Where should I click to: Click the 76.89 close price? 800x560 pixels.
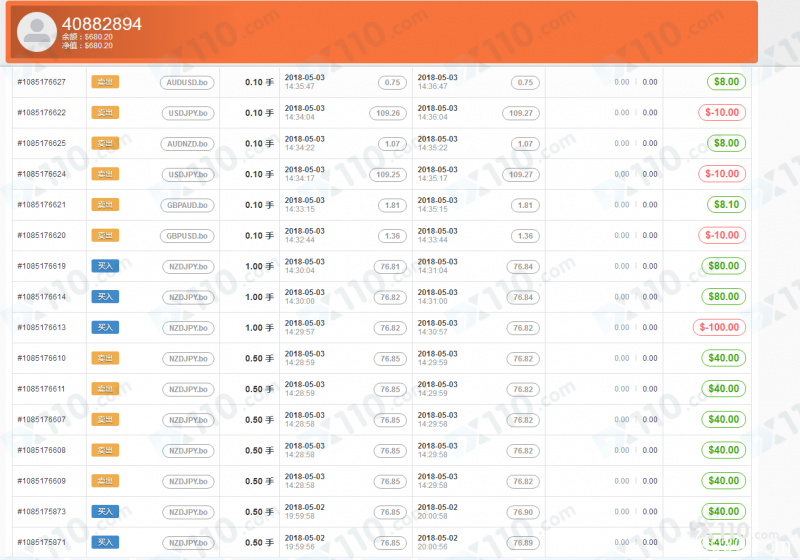(x=523, y=543)
